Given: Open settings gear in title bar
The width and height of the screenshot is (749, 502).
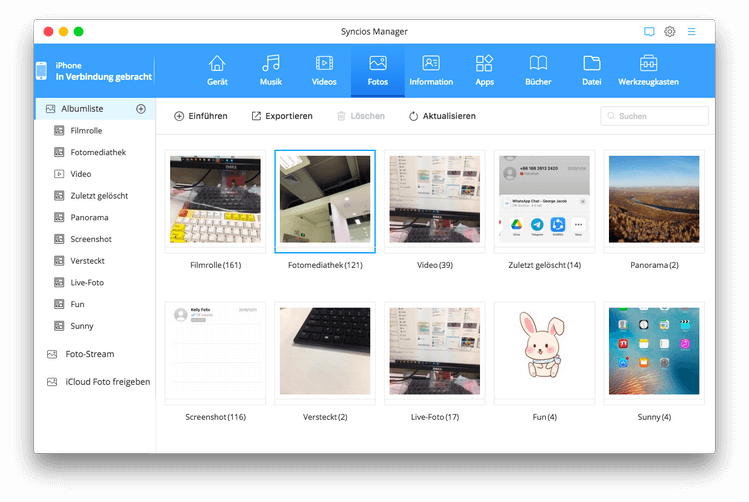Looking at the screenshot, I should coord(670,32).
